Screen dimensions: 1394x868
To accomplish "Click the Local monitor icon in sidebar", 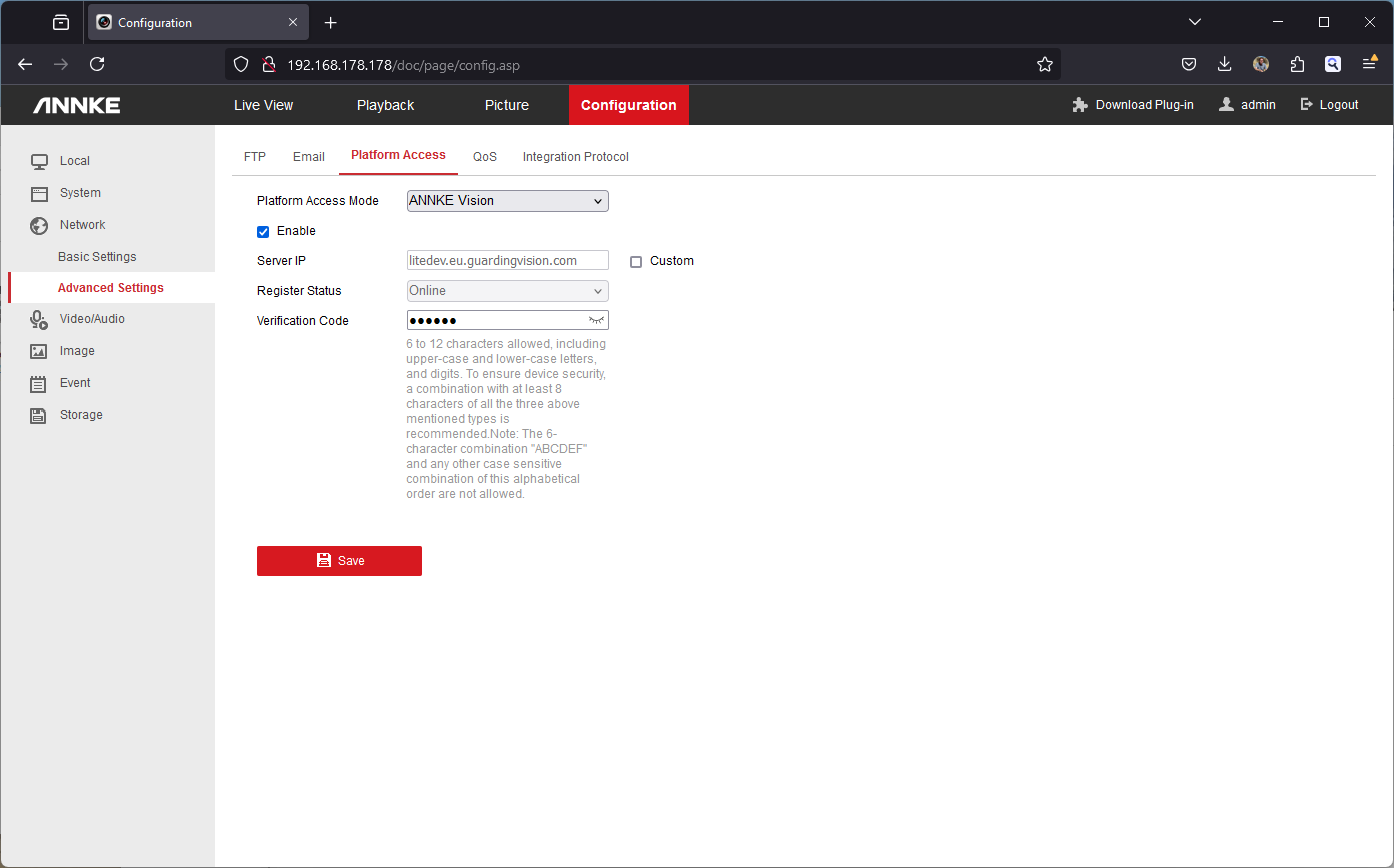I will pos(39,161).
